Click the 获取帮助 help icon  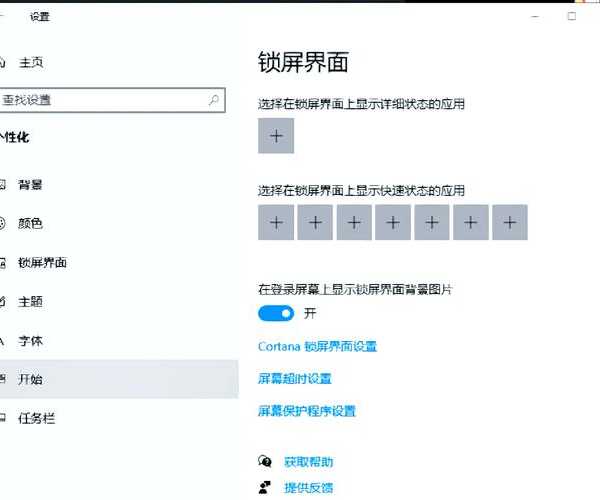[265, 461]
